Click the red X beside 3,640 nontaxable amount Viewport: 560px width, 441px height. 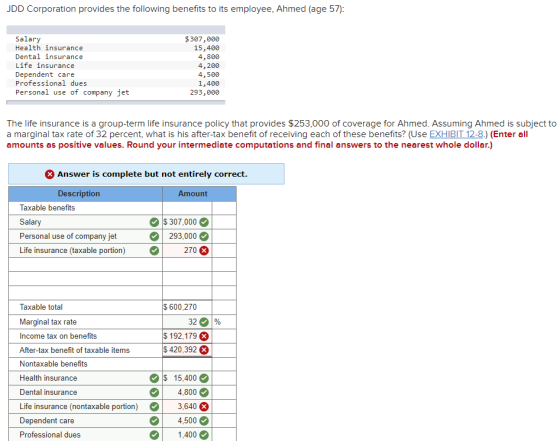click(x=204, y=407)
